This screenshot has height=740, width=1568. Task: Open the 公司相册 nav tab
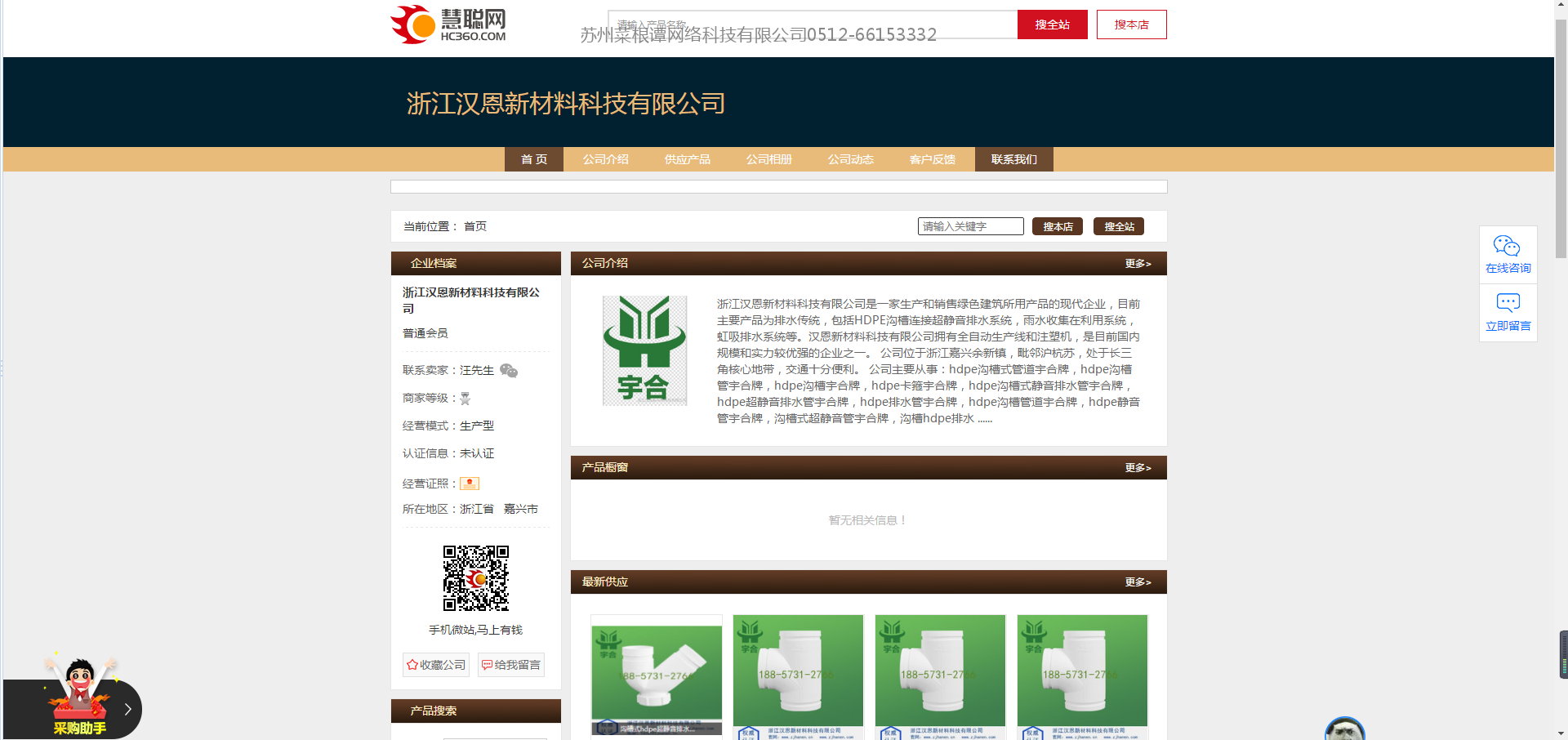(x=769, y=159)
